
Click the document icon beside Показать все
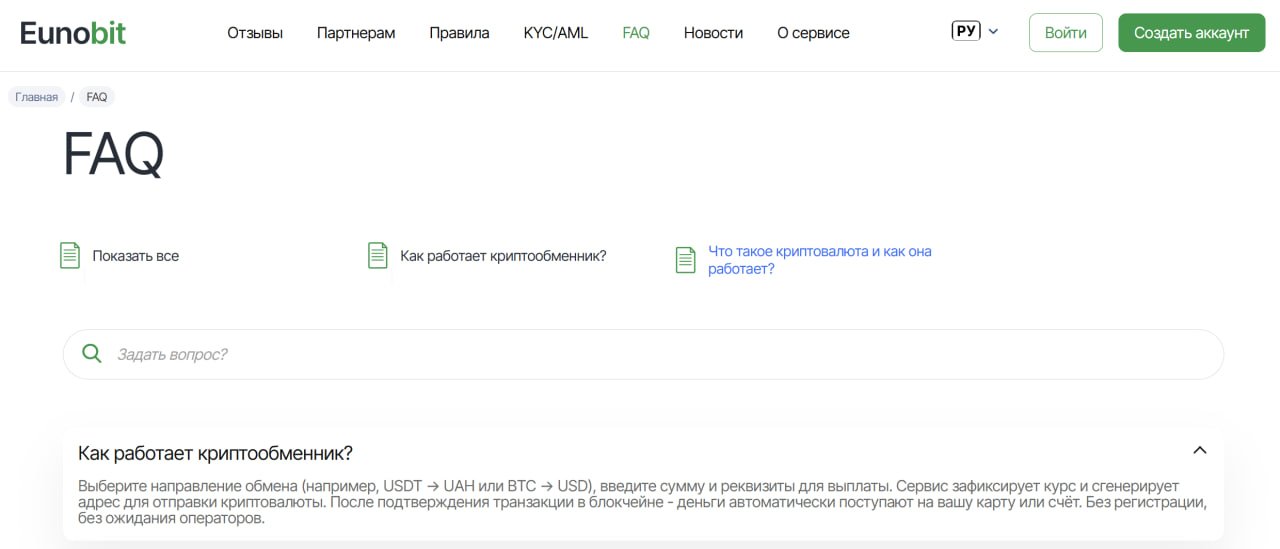pyautogui.click(x=70, y=255)
